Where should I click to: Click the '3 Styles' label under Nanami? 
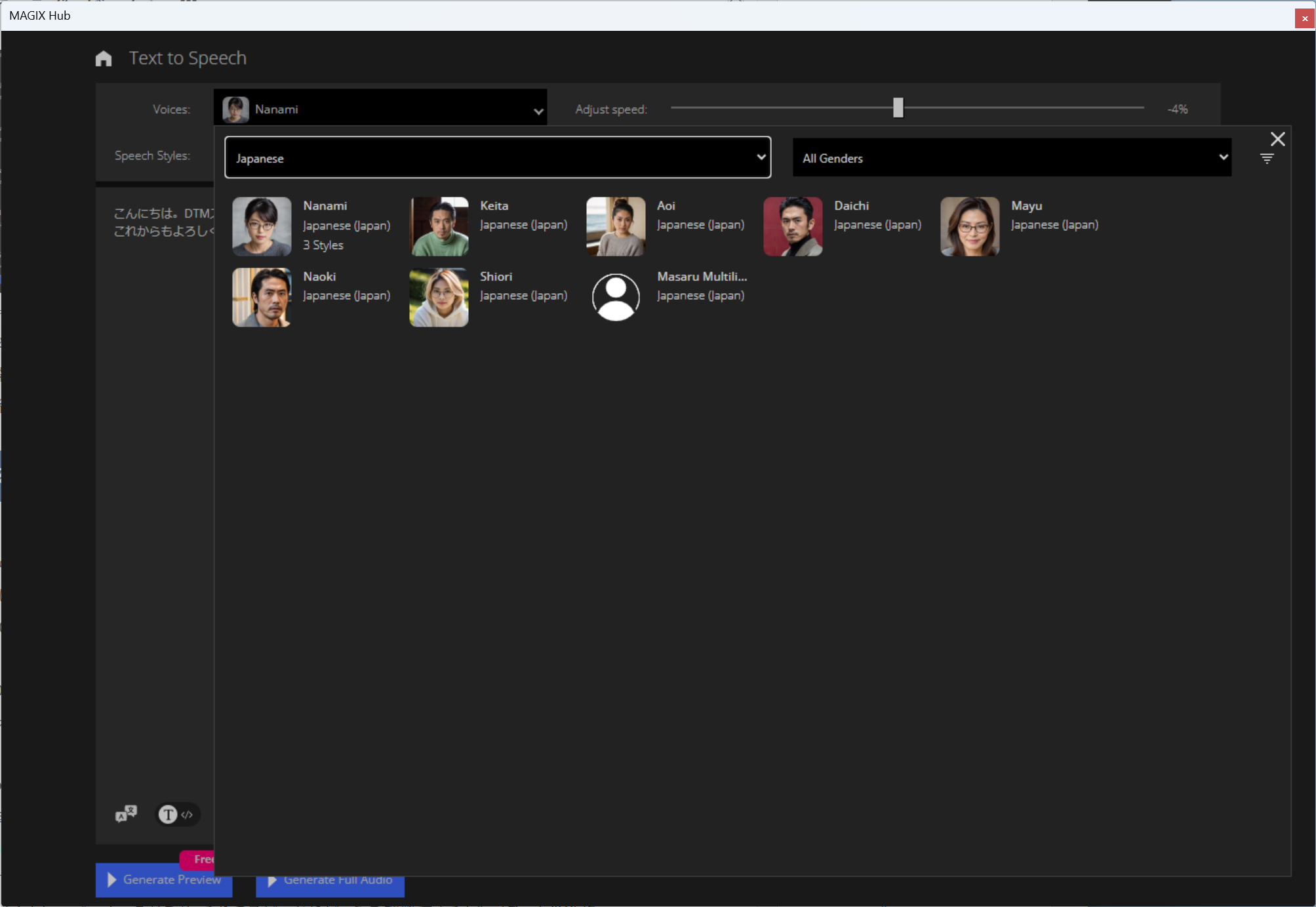coord(323,245)
